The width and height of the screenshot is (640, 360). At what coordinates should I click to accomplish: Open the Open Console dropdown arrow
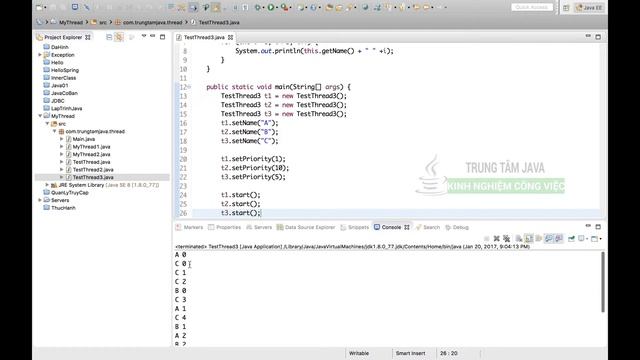[600, 239]
